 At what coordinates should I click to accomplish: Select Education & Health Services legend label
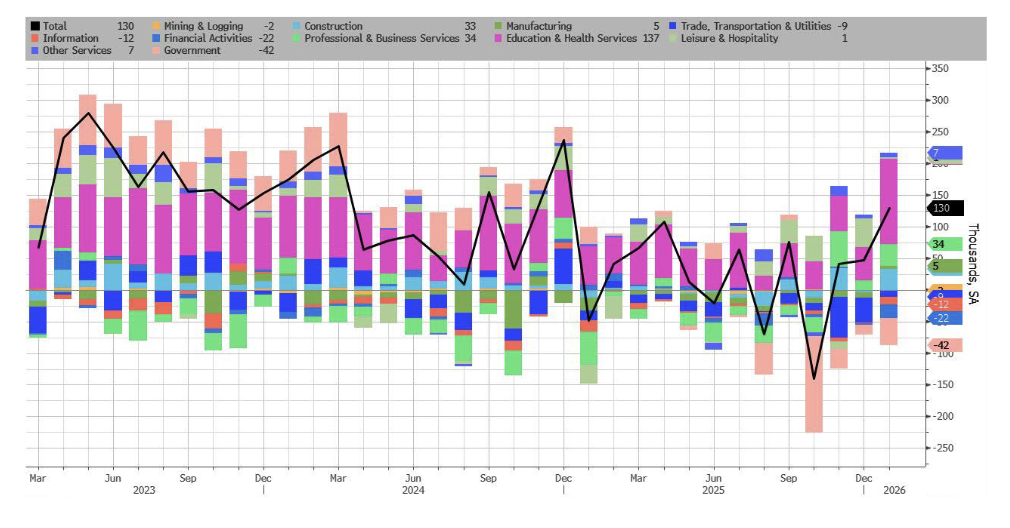click(572, 39)
